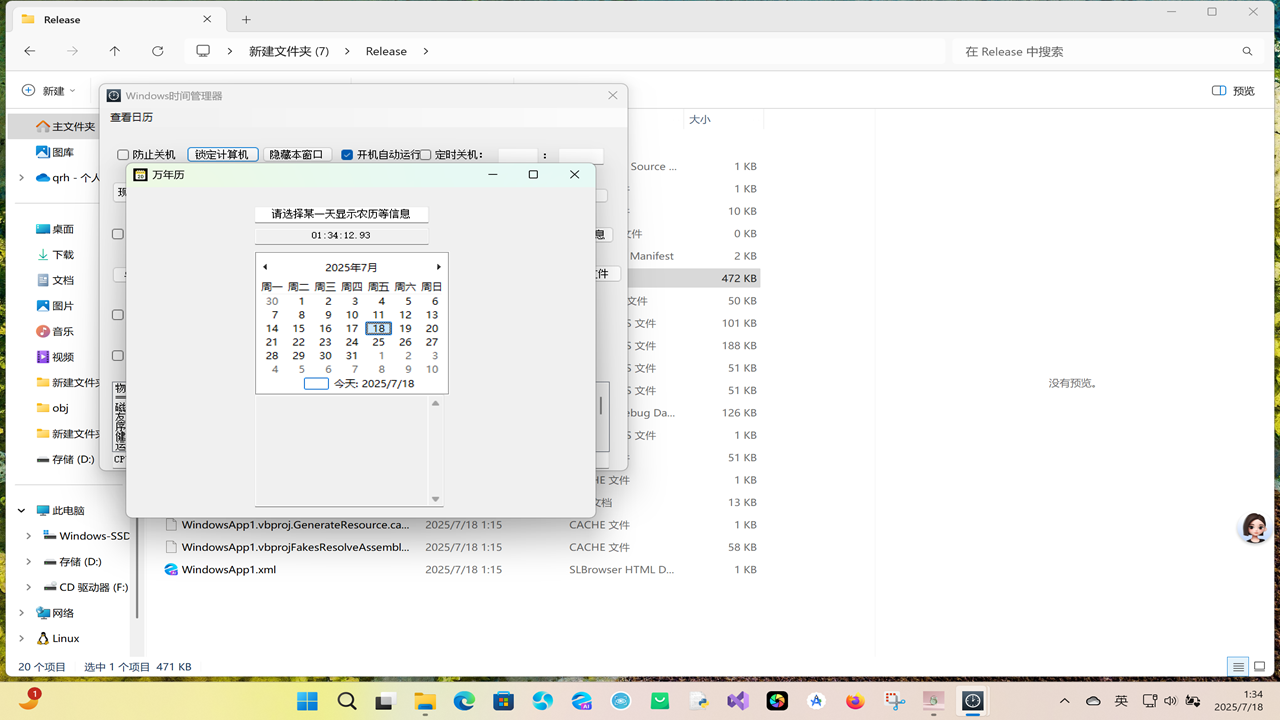Expand the 此电脑 tree node
The width and height of the screenshot is (1280, 720).
(x=22, y=510)
